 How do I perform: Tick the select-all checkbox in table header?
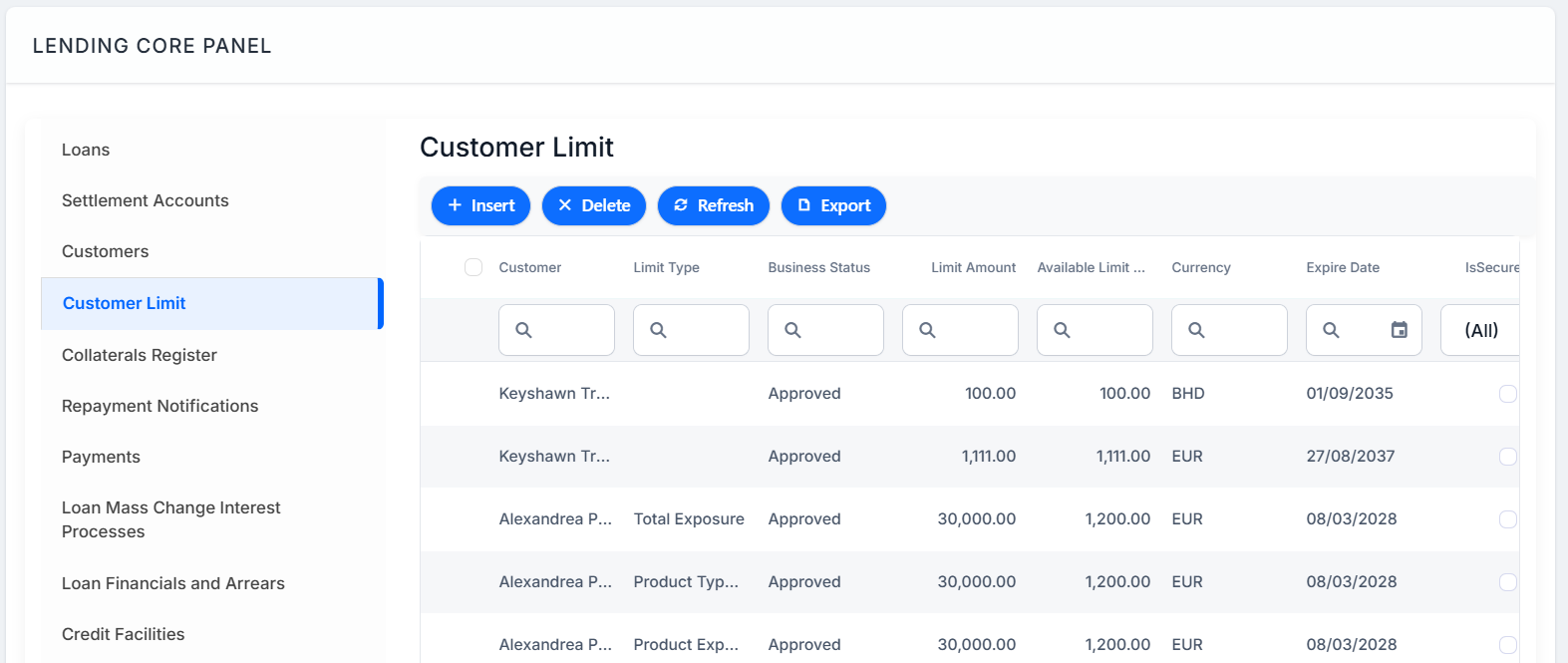[x=473, y=267]
